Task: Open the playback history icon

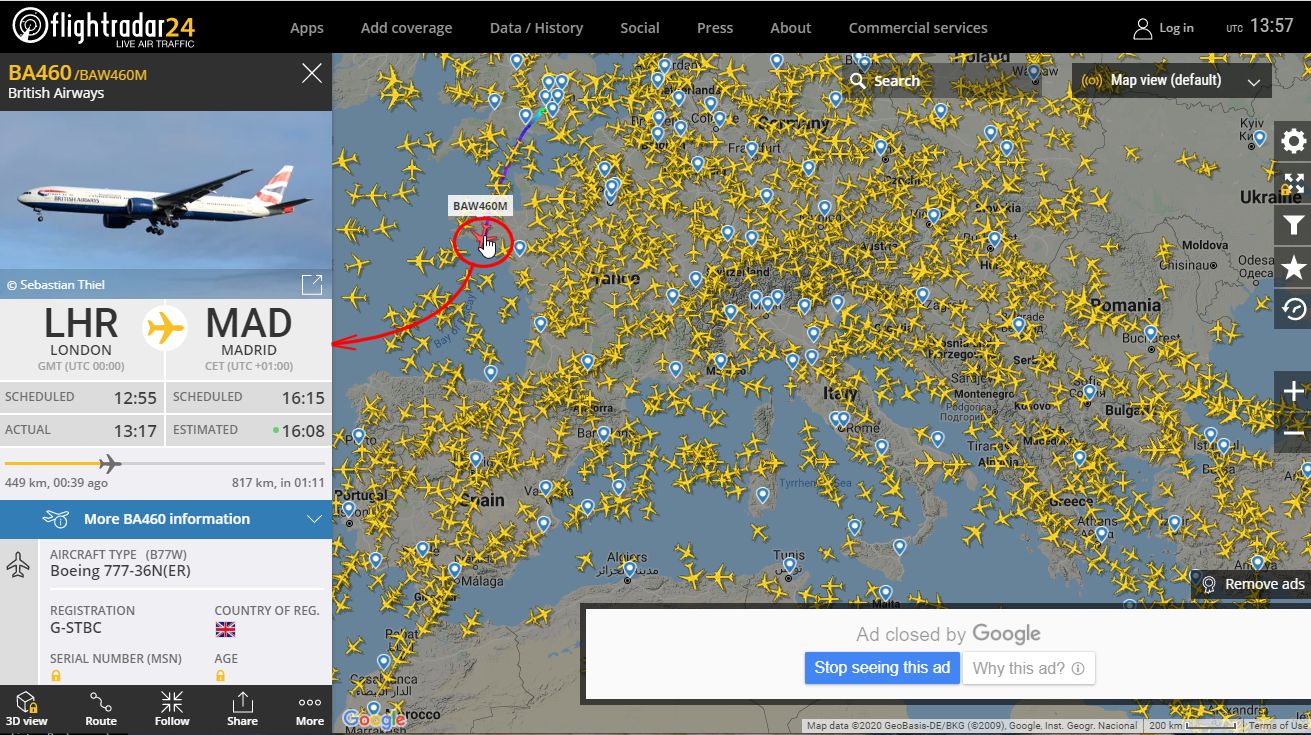Action: 1293,309
